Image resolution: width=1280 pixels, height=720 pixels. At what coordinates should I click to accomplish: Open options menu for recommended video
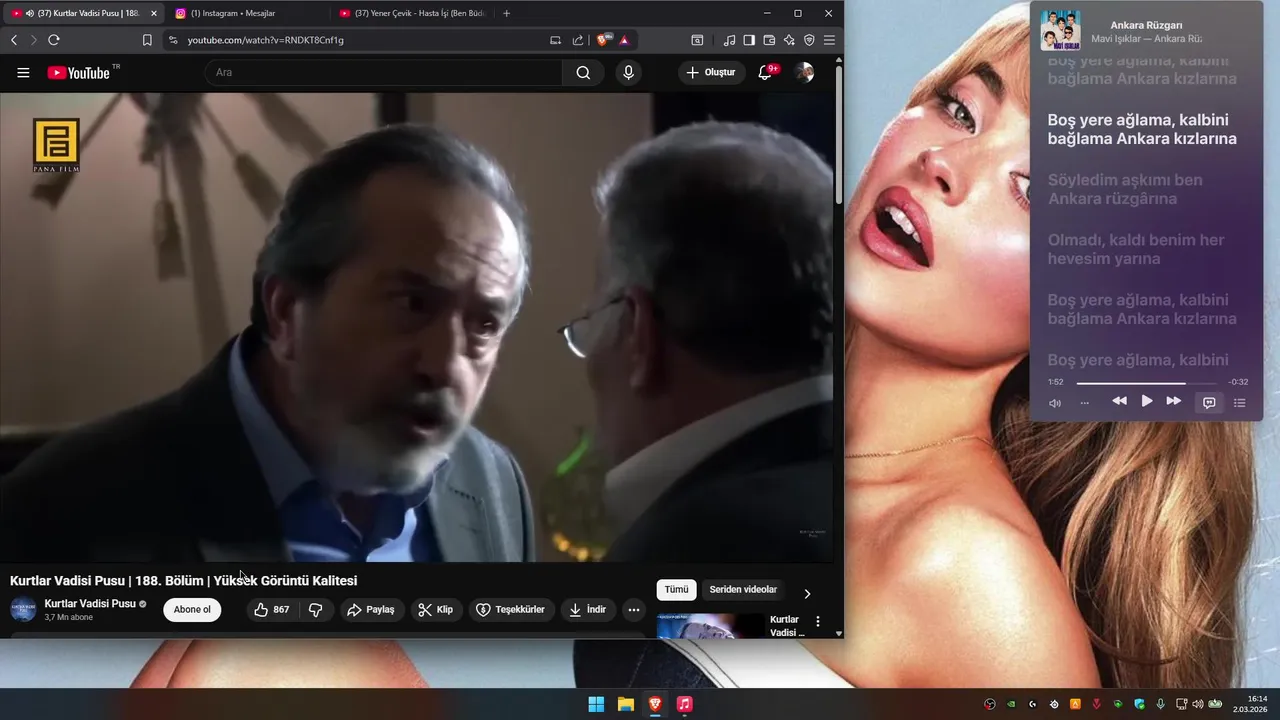tap(818, 621)
